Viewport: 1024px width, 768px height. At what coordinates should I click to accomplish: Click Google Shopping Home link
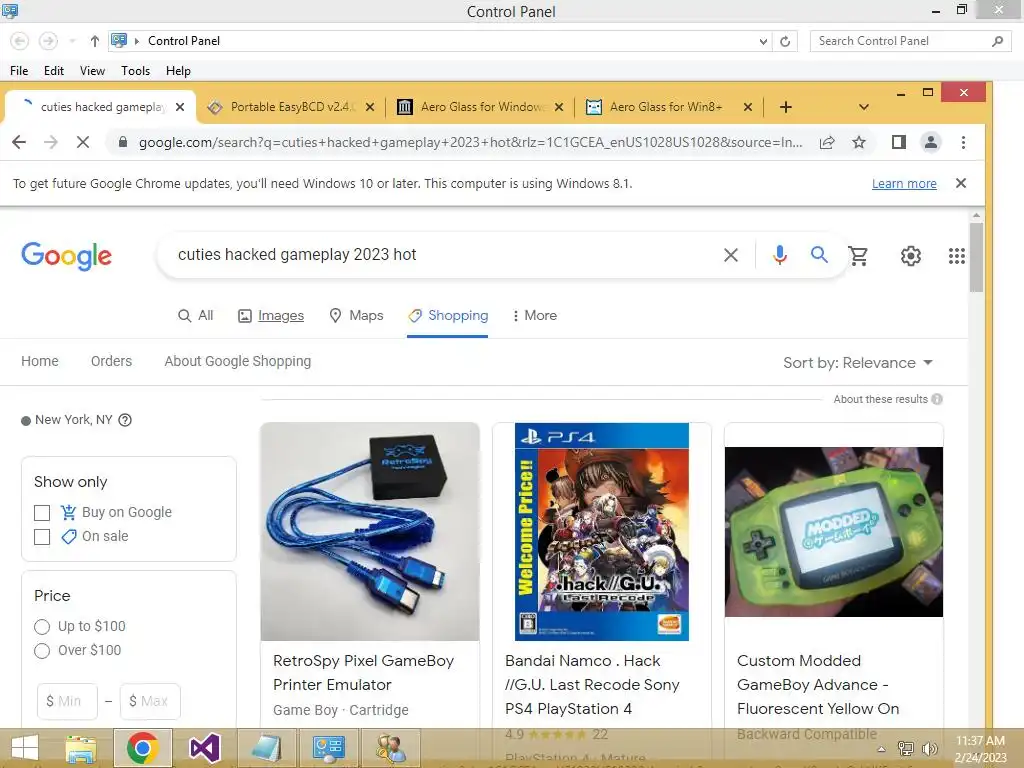pyautogui.click(x=40, y=361)
